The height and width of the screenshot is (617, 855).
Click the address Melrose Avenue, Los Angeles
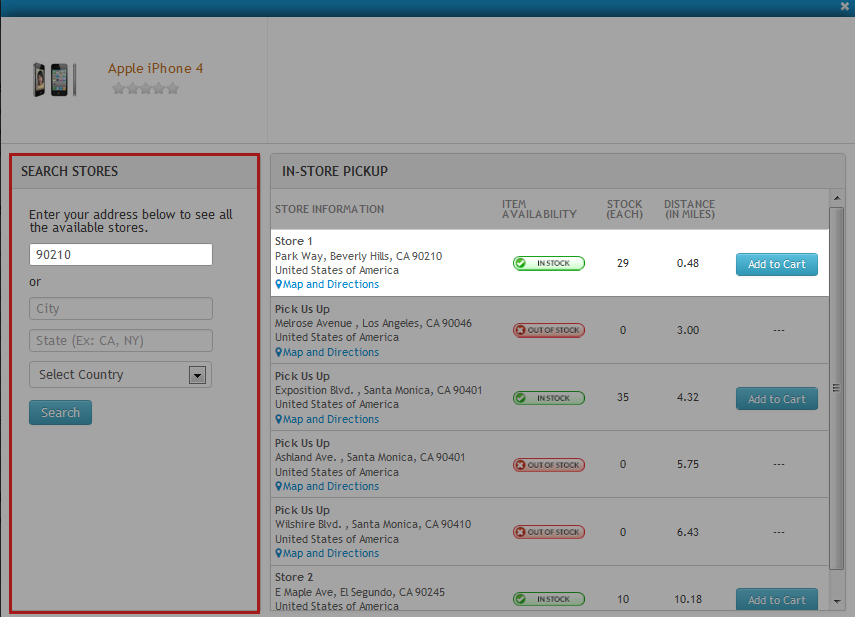tap(373, 324)
